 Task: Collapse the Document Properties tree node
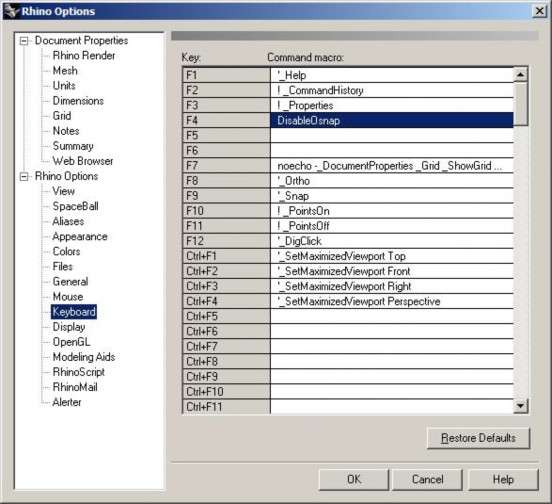point(24,41)
